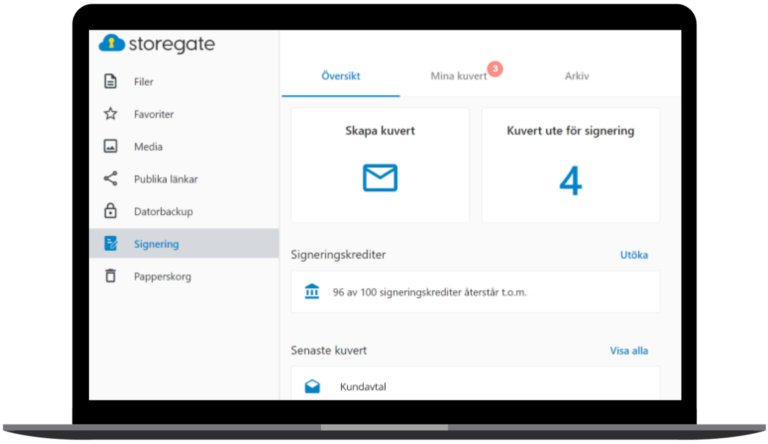Click the Publika länkar share icon
This screenshot has height=444, width=768.
[111, 179]
